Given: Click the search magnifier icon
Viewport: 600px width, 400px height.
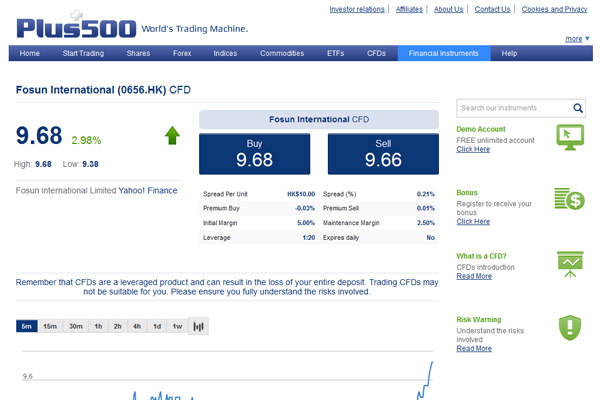Looking at the screenshot, I should coord(578,108).
